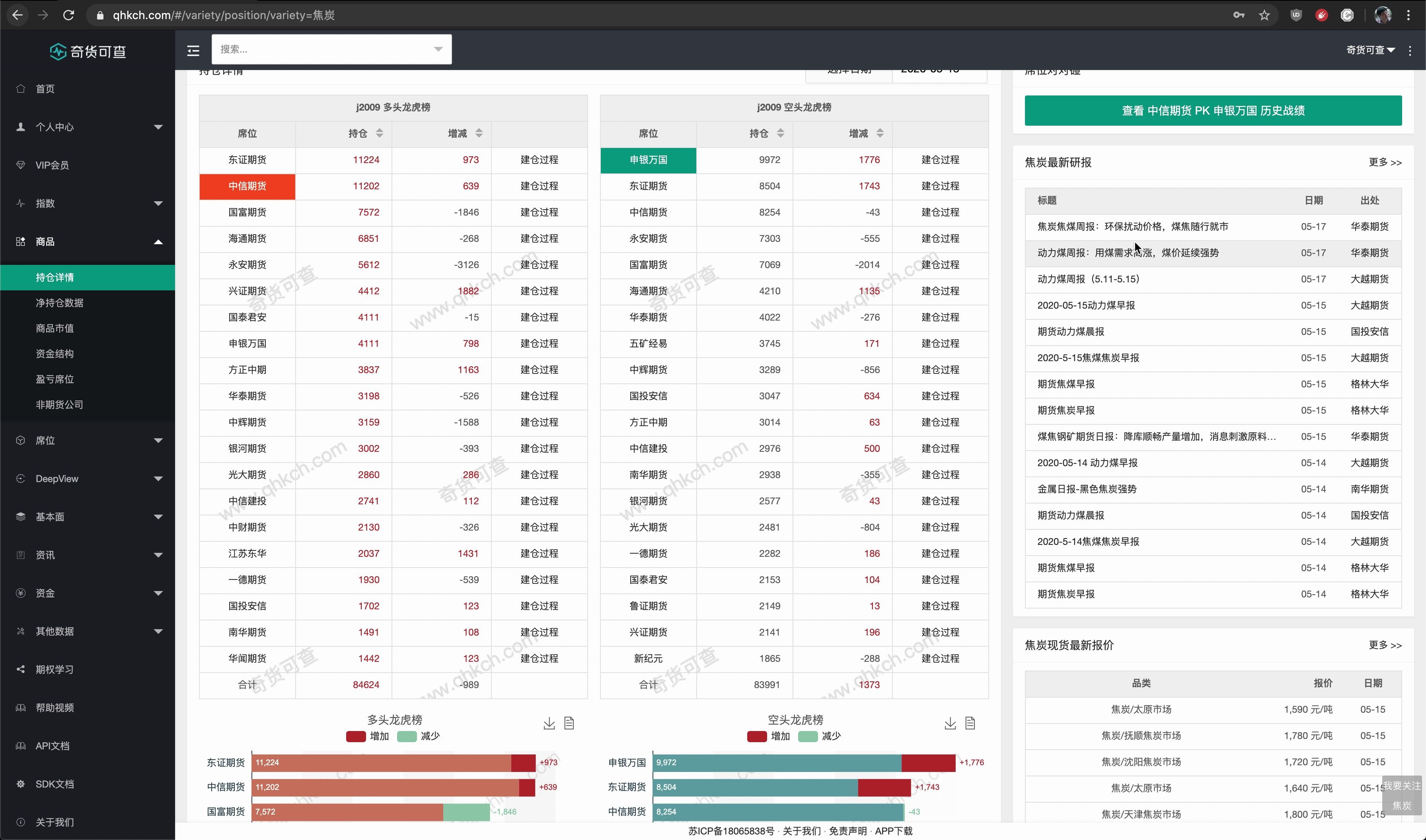Open saved passwords key icon
Image resolution: width=1426 pixels, height=840 pixels.
click(1239, 15)
